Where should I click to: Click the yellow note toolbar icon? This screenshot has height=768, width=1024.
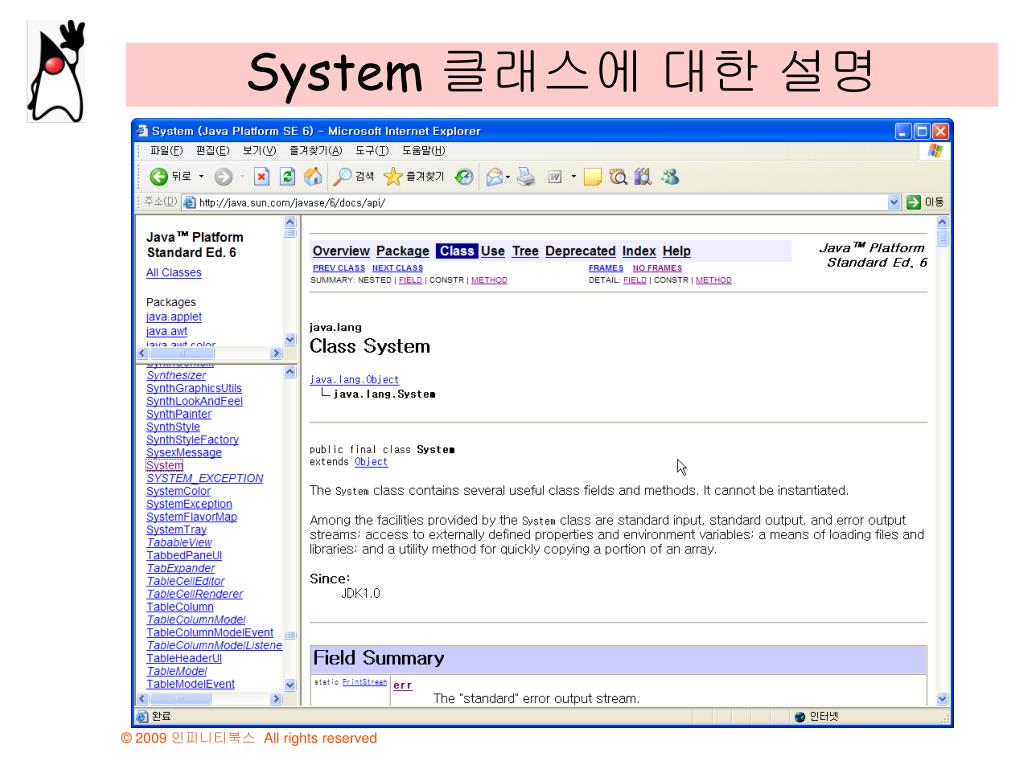[592, 176]
